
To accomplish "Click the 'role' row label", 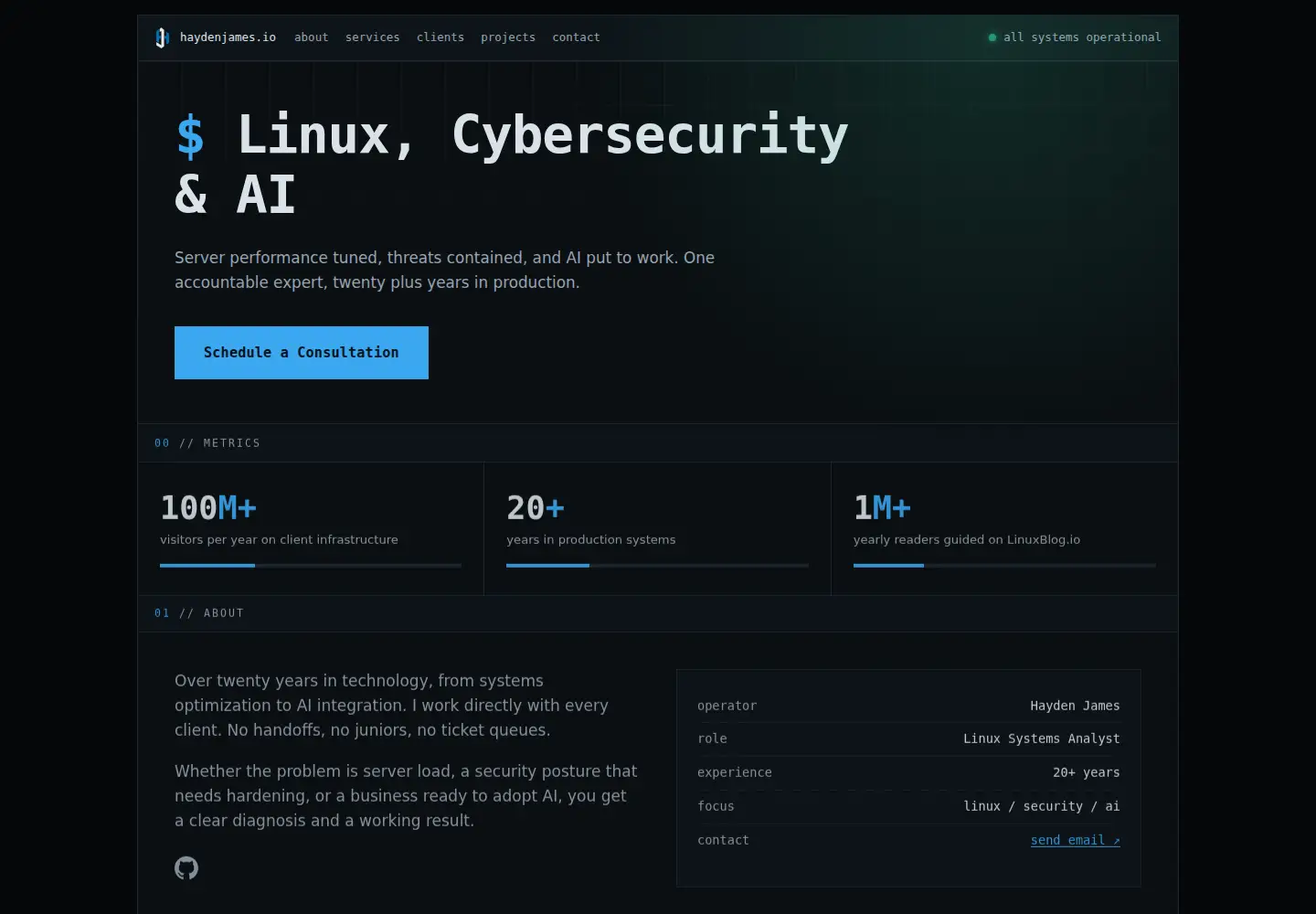I will [712, 739].
